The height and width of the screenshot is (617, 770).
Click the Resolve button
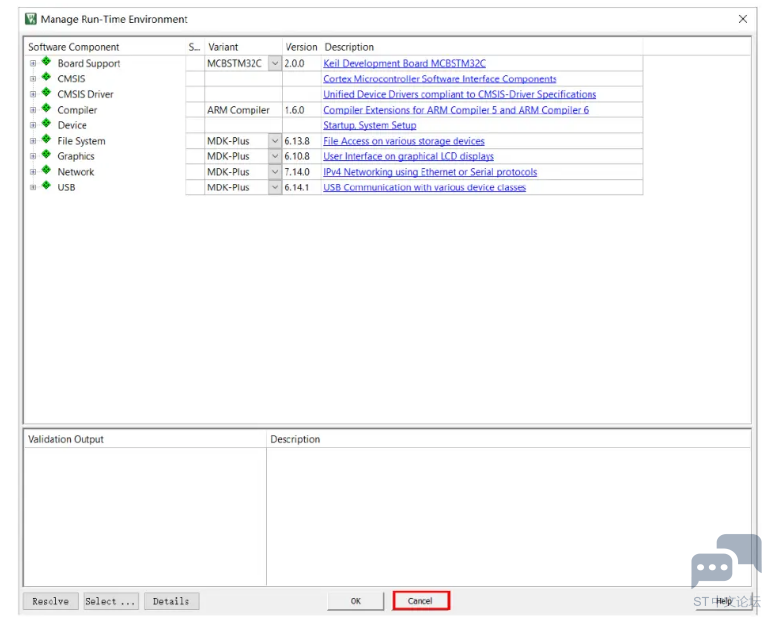[x=51, y=601]
